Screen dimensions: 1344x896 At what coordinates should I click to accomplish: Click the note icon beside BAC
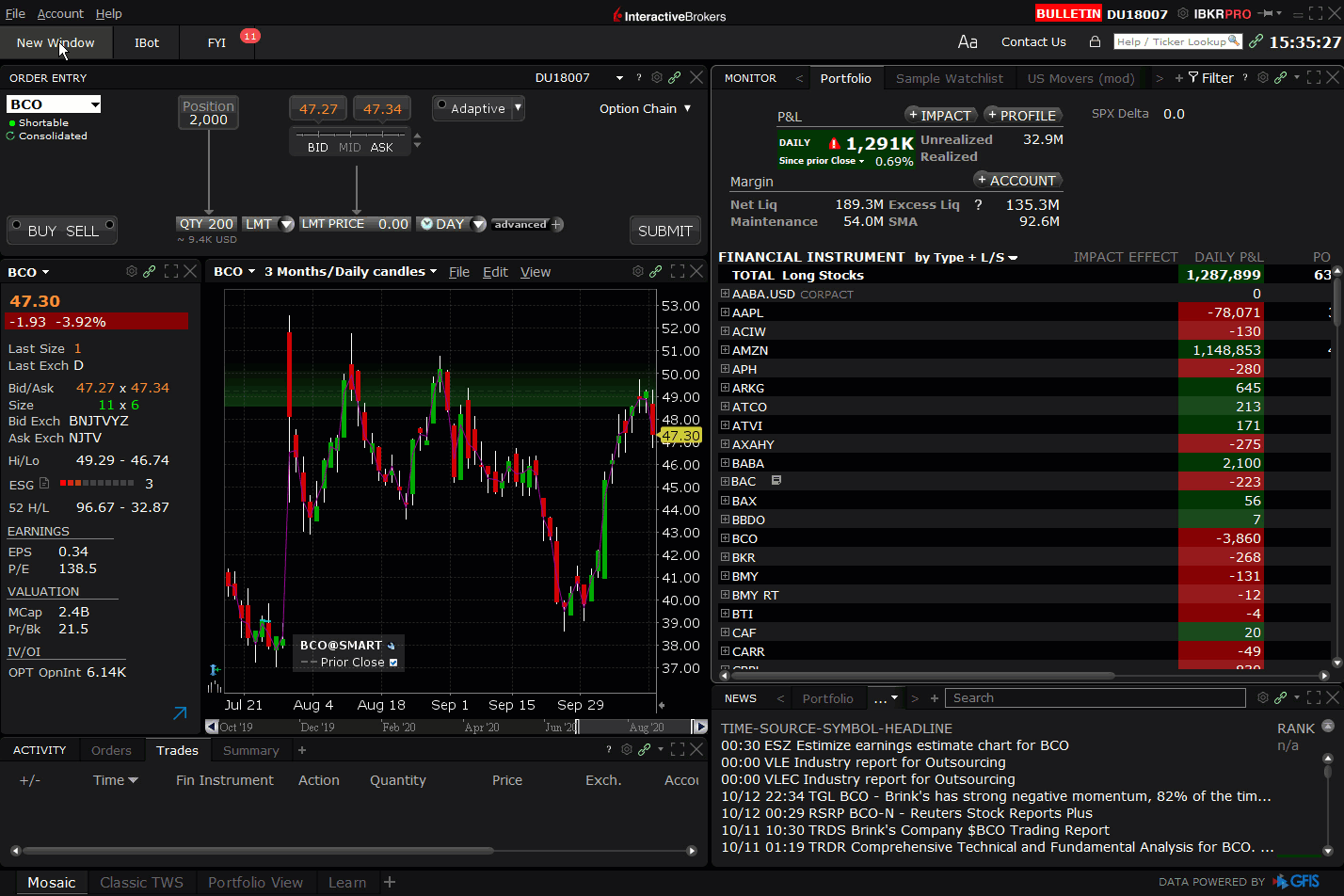(x=776, y=481)
